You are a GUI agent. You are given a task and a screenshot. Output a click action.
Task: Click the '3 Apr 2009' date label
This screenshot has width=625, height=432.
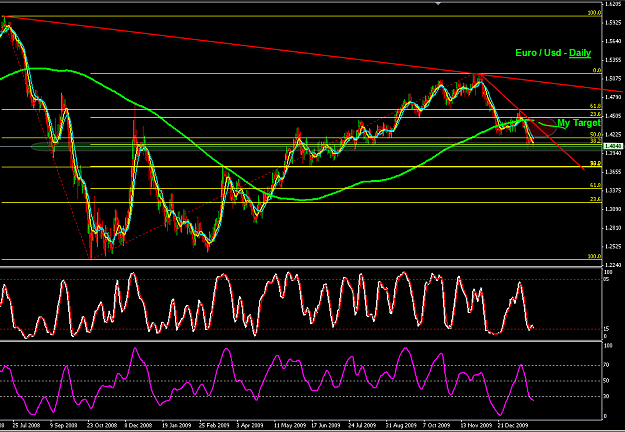250,425
